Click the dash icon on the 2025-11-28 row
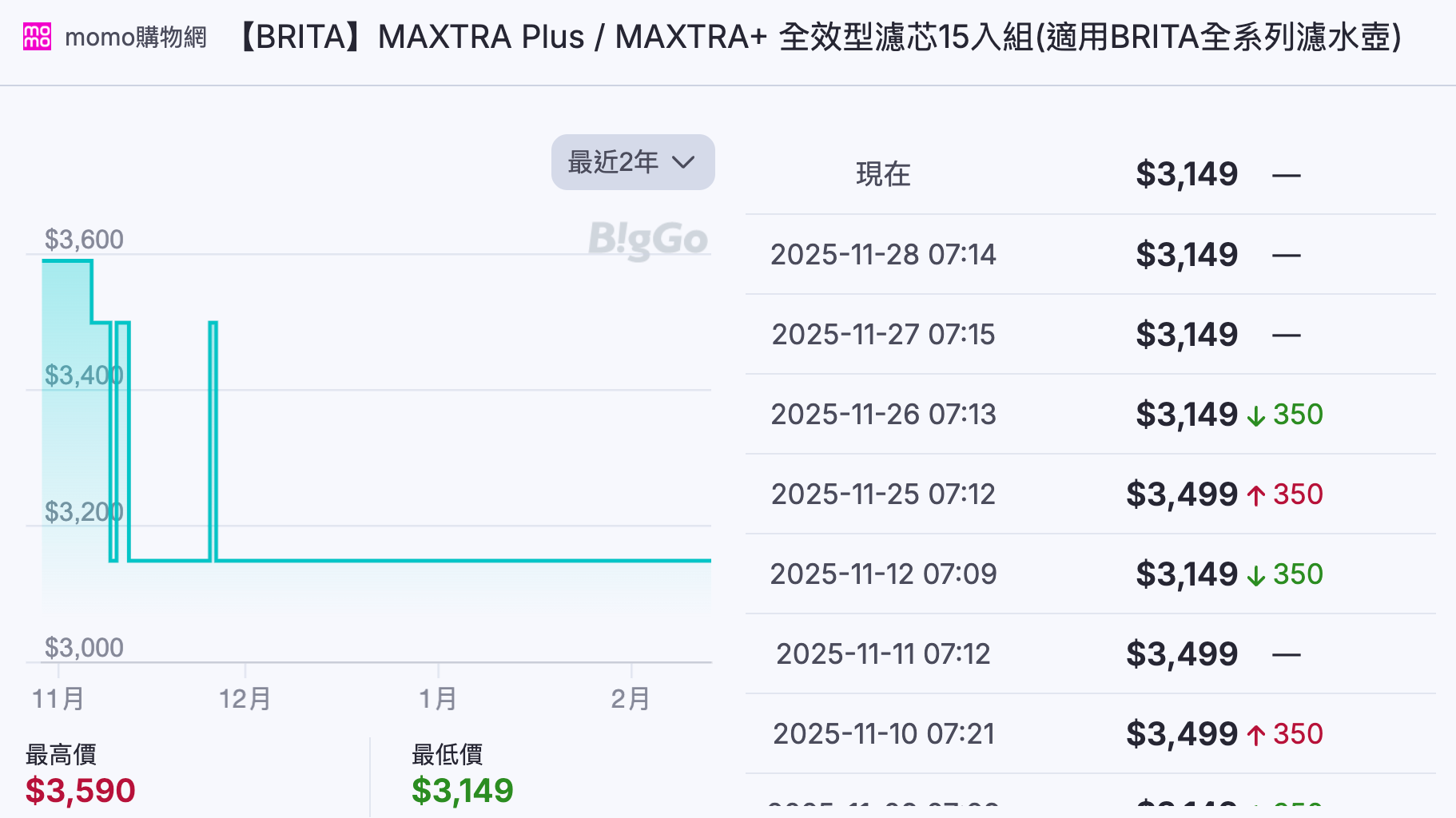The height and width of the screenshot is (818, 1456). point(1288,254)
